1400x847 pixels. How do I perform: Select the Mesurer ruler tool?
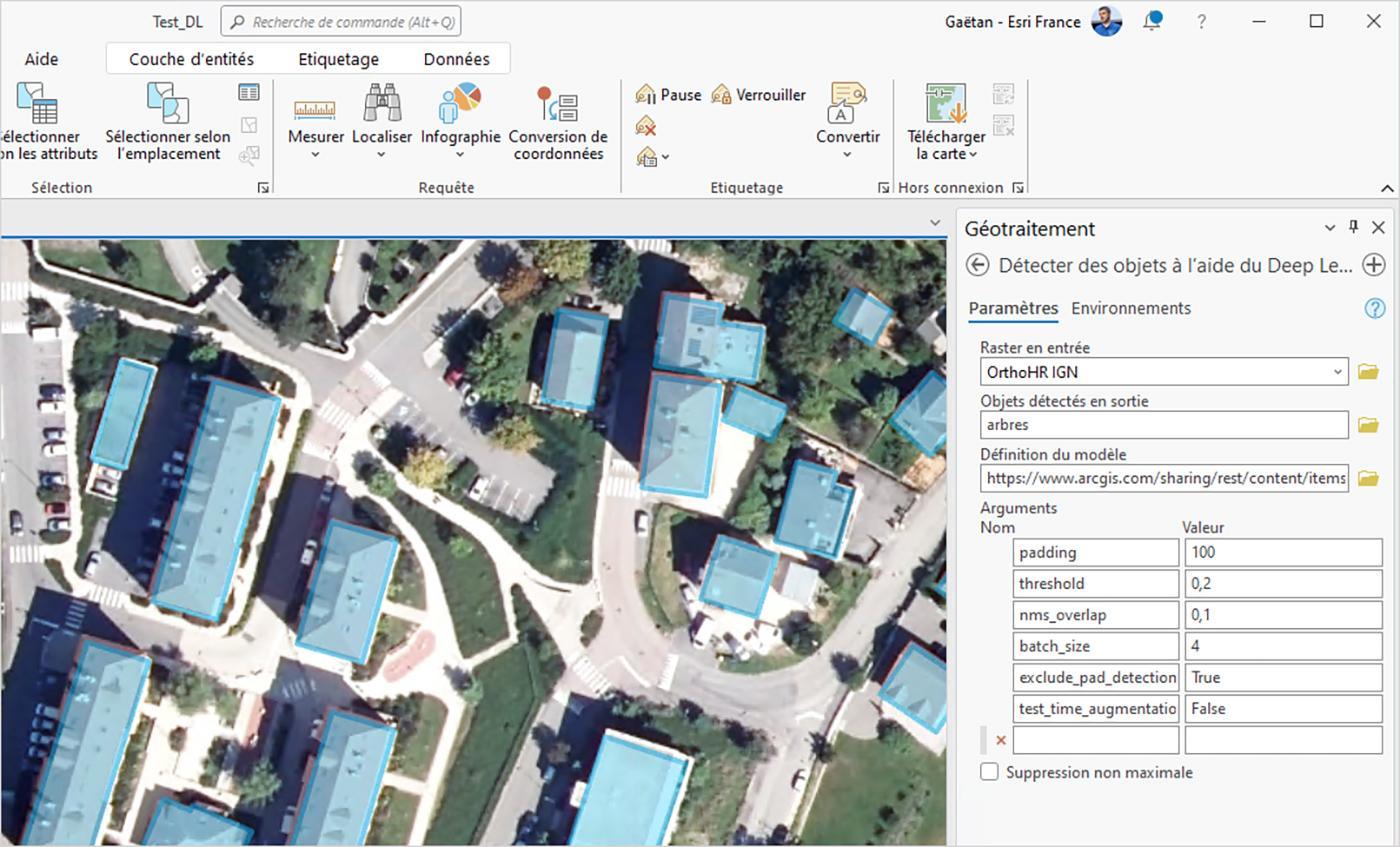coord(316,121)
